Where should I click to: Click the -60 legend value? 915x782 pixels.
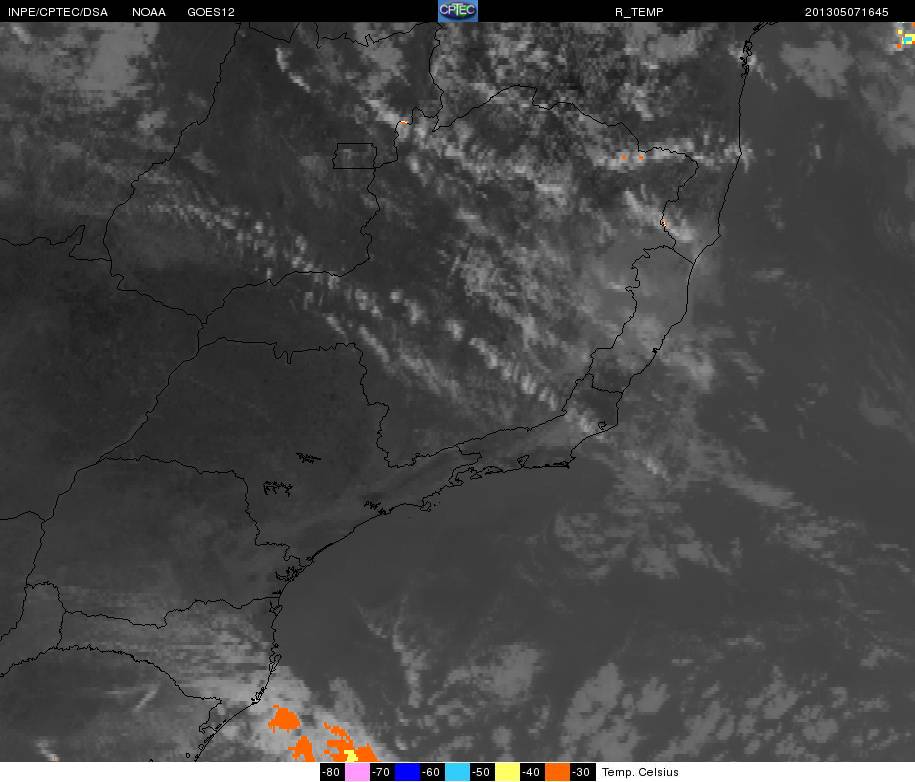(x=432, y=772)
